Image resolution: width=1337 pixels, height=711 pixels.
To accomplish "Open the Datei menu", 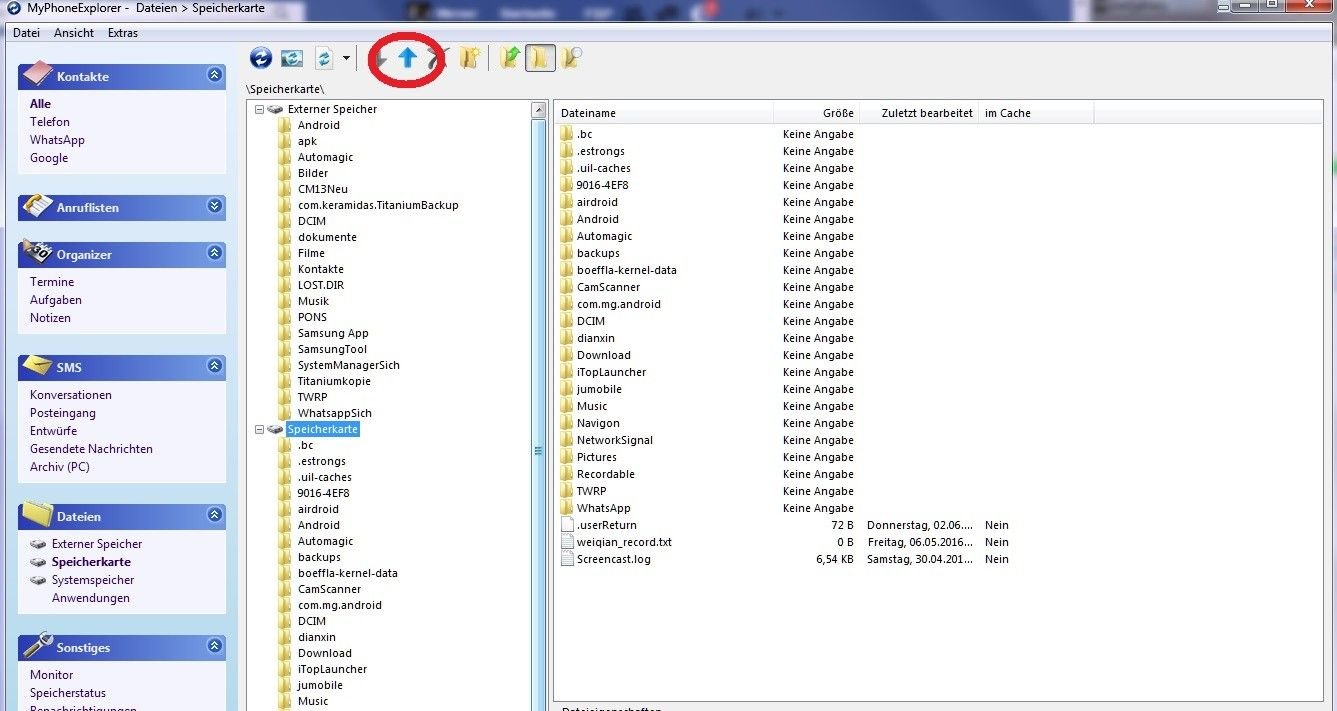I will [27, 33].
